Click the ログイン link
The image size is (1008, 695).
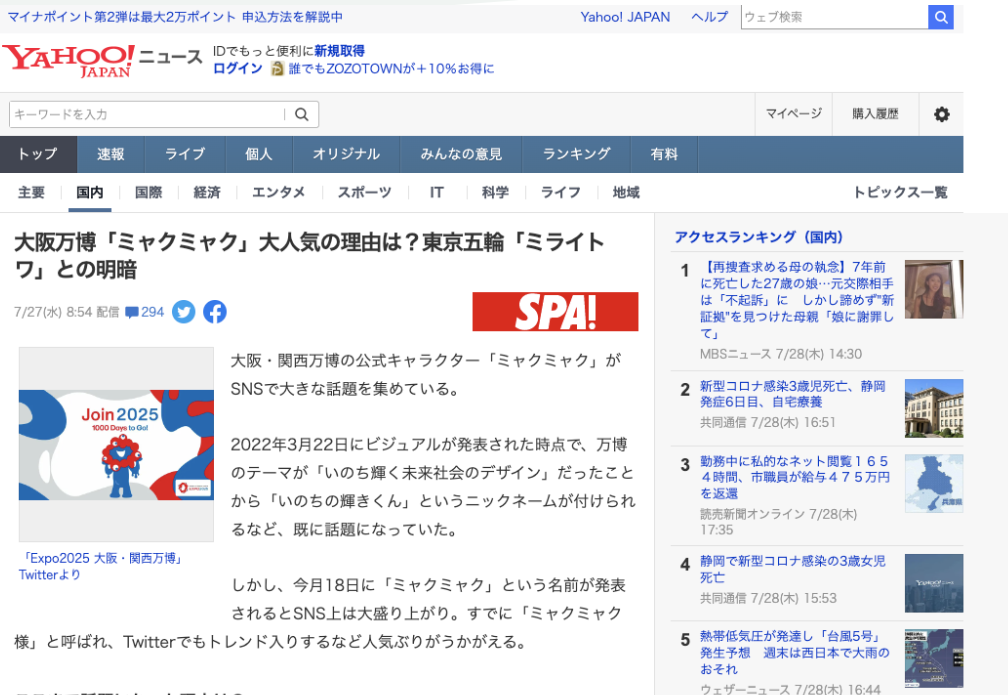point(238,68)
